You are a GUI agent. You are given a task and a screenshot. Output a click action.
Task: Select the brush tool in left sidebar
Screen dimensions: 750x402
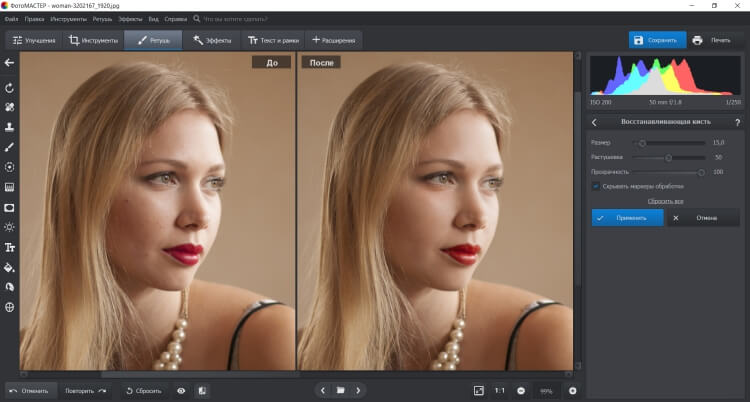[x=9, y=147]
